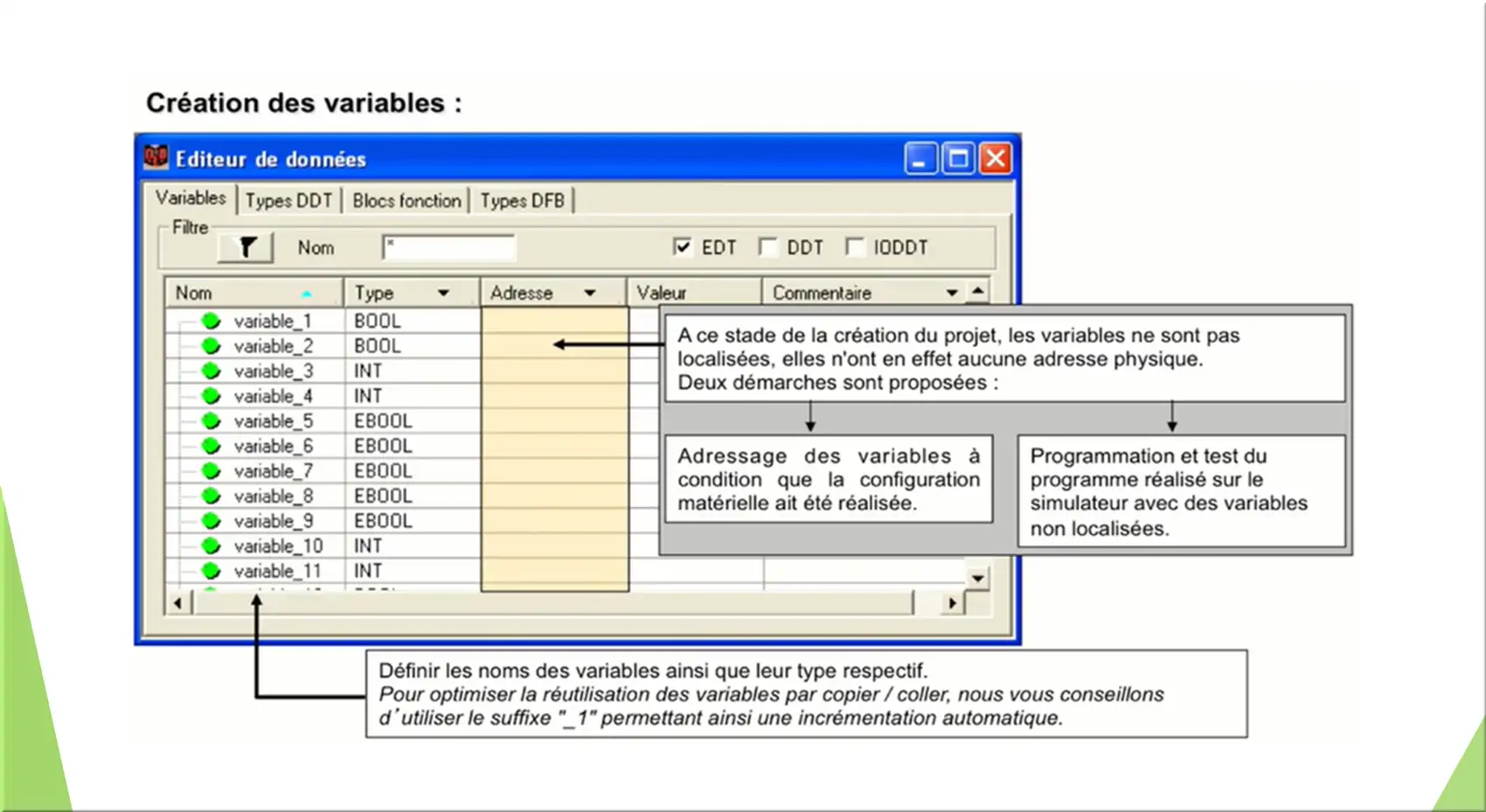This screenshot has height=812, width=1486.
Task: Click the green icon of variable_6
Action: pos(211,446)
